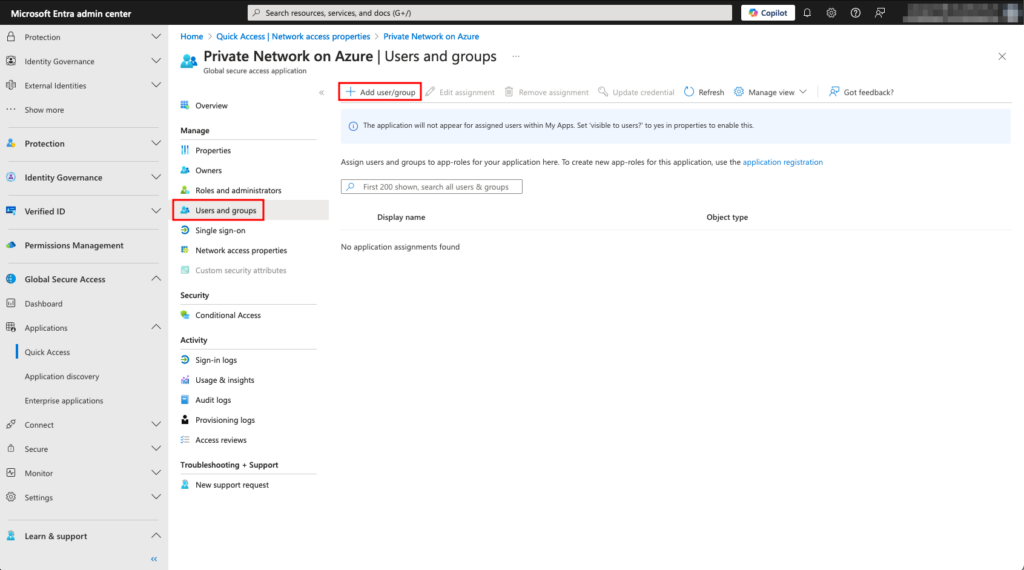Click Add user/group button

coord(380,92)
